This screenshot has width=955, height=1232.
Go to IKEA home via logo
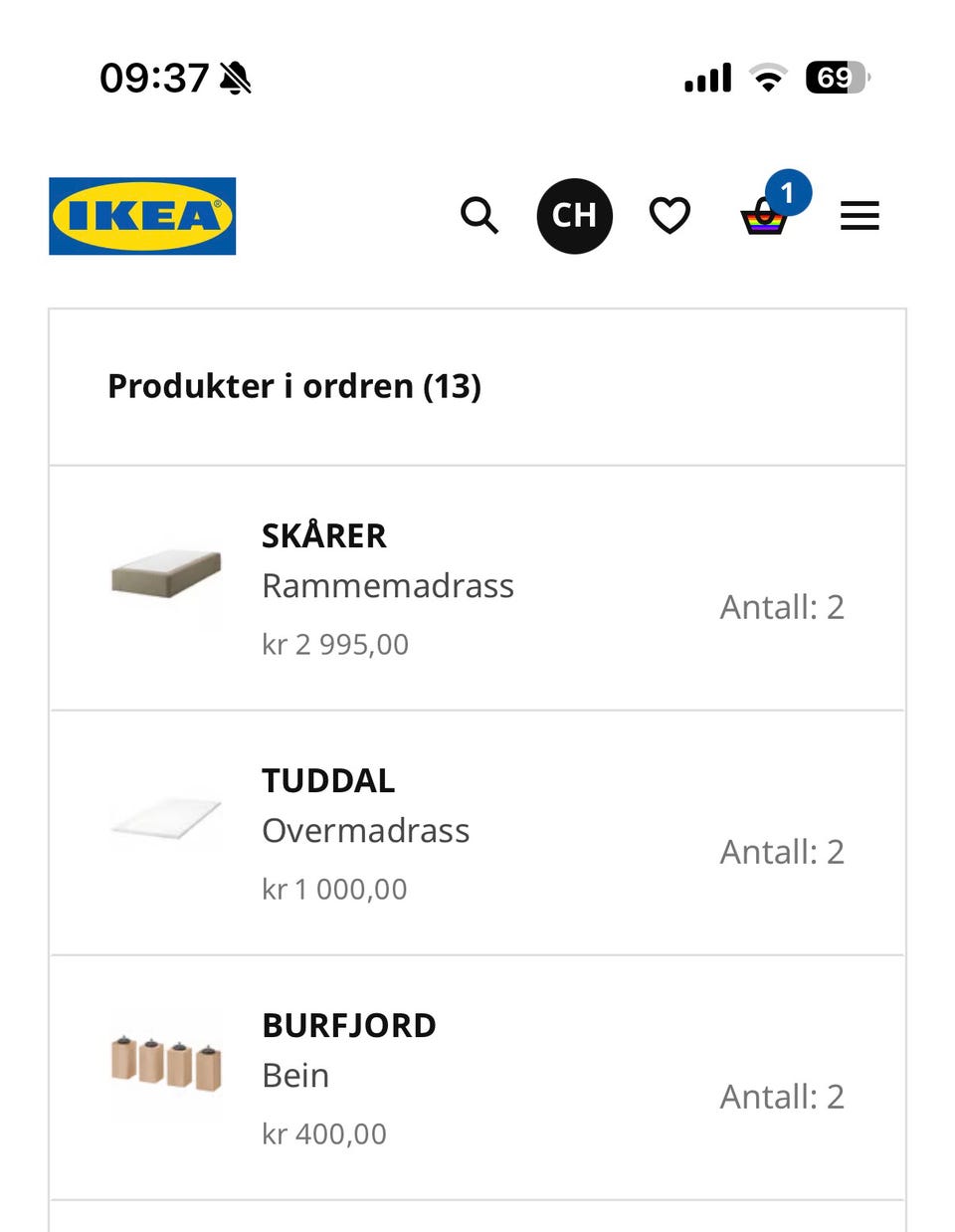click(x=142, y=216)
